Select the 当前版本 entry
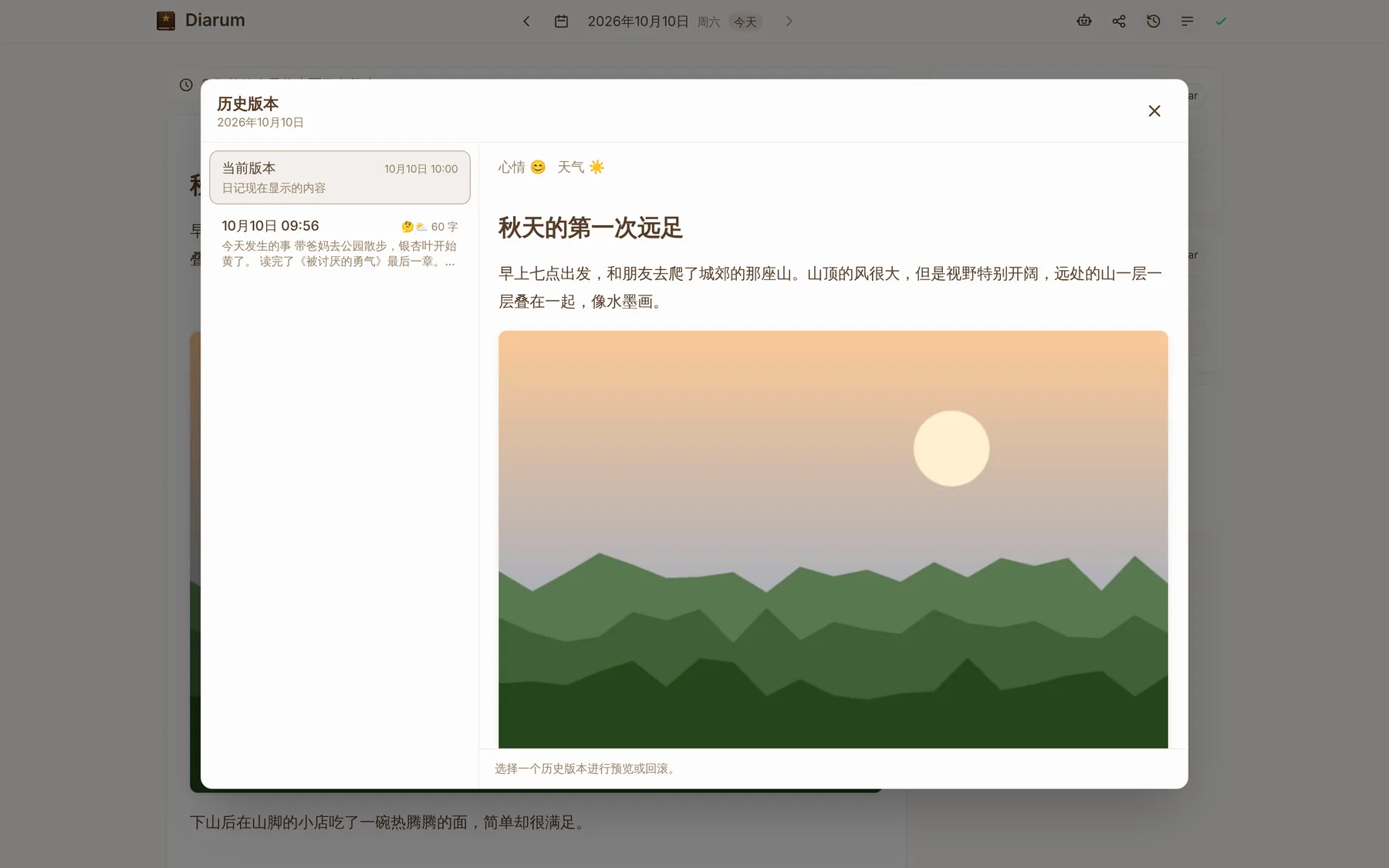Viewport: 1389px width, 868px height. pos(340,177)
